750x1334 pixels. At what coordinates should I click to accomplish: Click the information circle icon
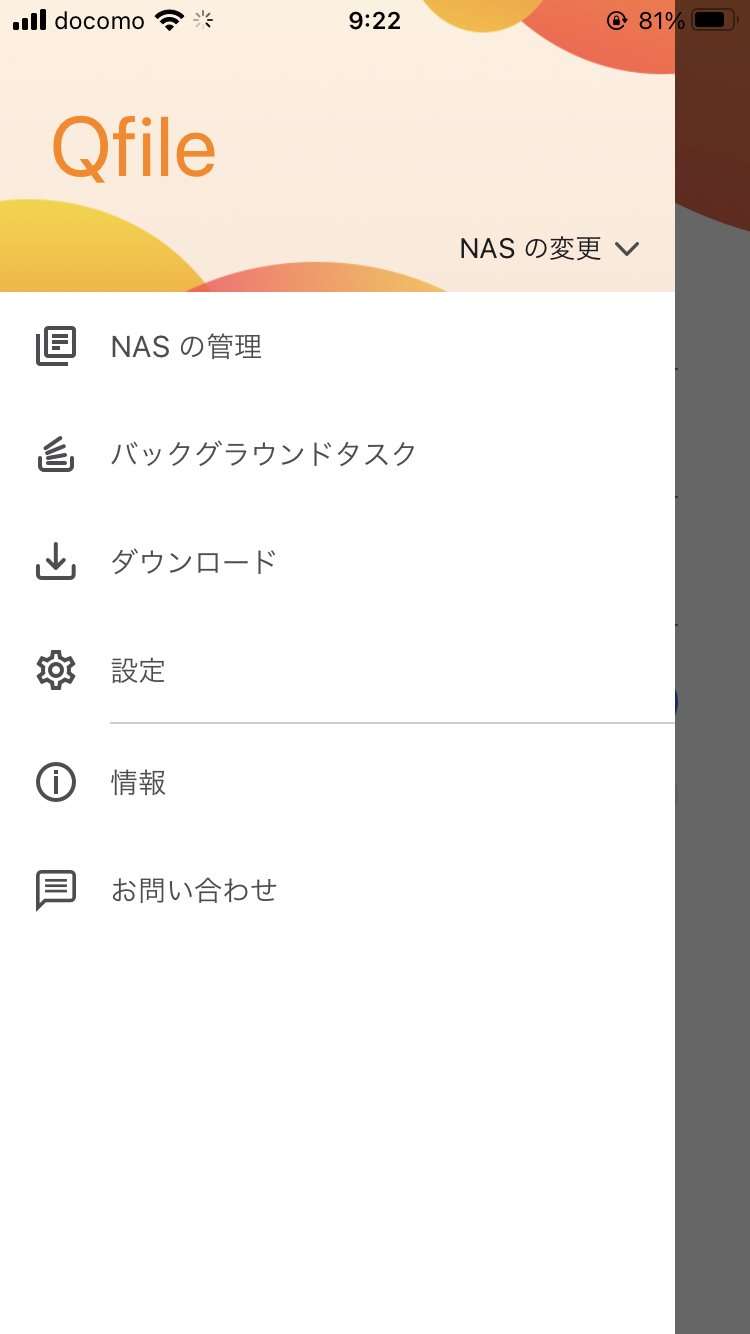click(56, 782)
